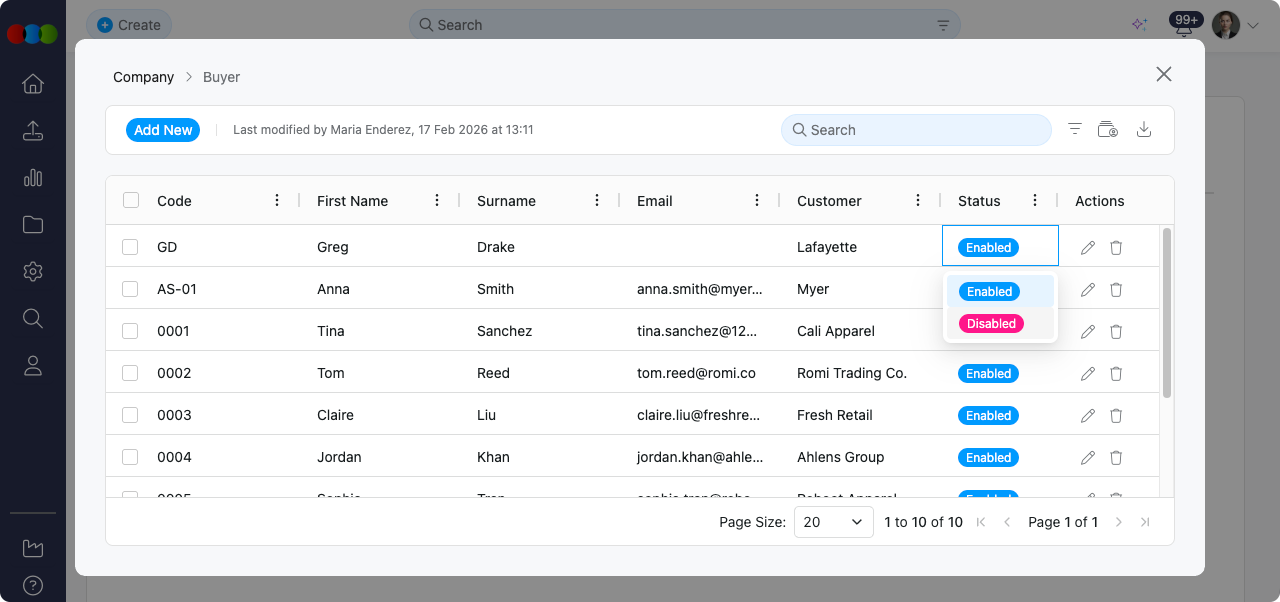Click the buyer table Search field
The height and width of the screenshot is (602, 1280).
point(915,130)
